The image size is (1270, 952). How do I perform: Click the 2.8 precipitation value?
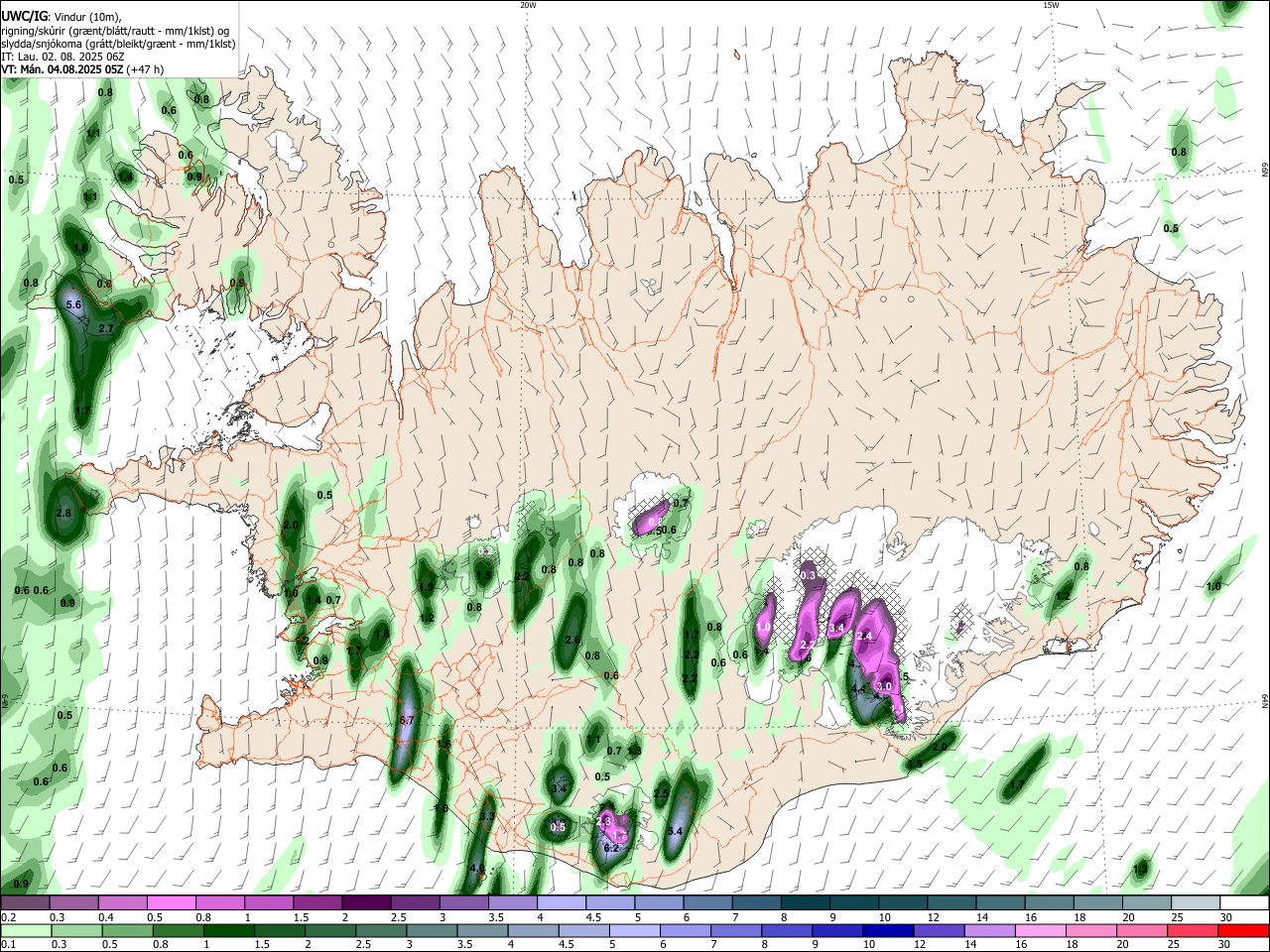(x=64, y=513)
